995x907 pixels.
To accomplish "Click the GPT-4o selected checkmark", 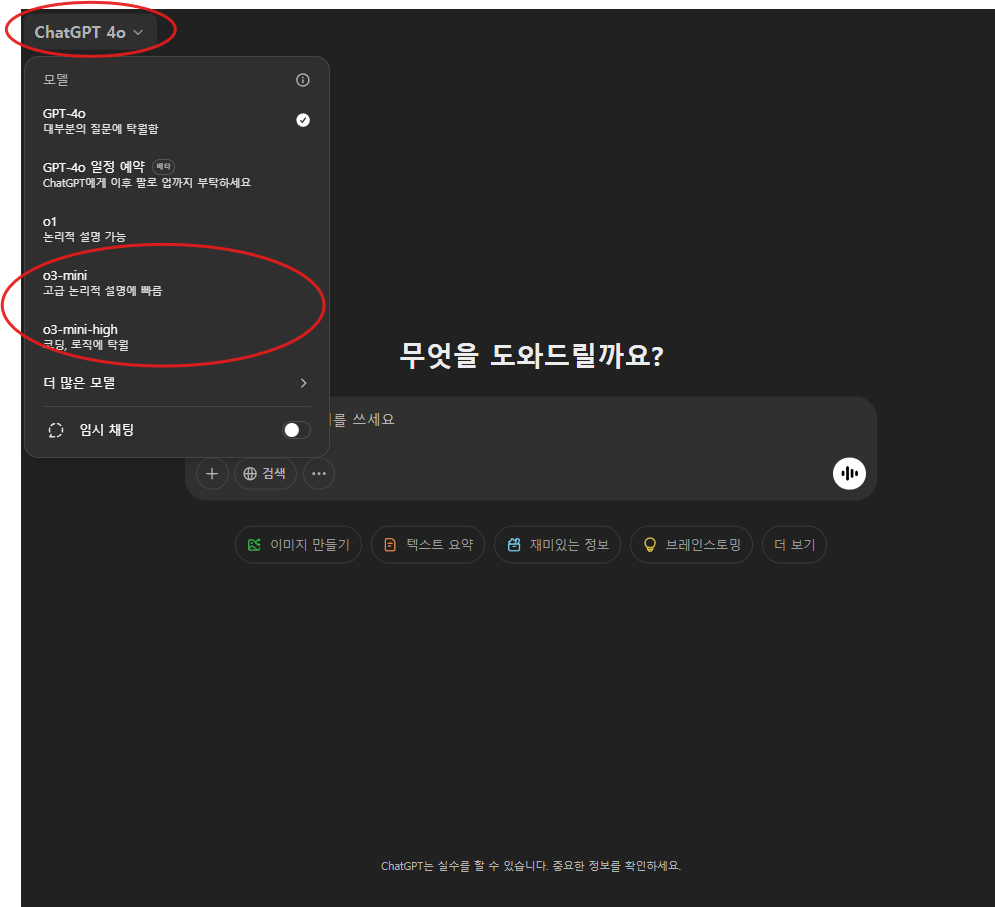I will (303, 120).
